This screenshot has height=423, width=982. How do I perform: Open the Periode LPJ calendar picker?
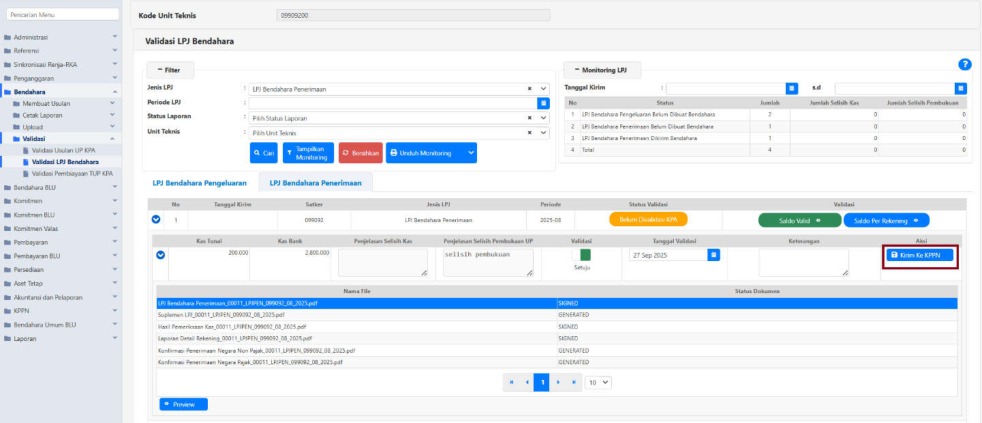pos(544,103)
